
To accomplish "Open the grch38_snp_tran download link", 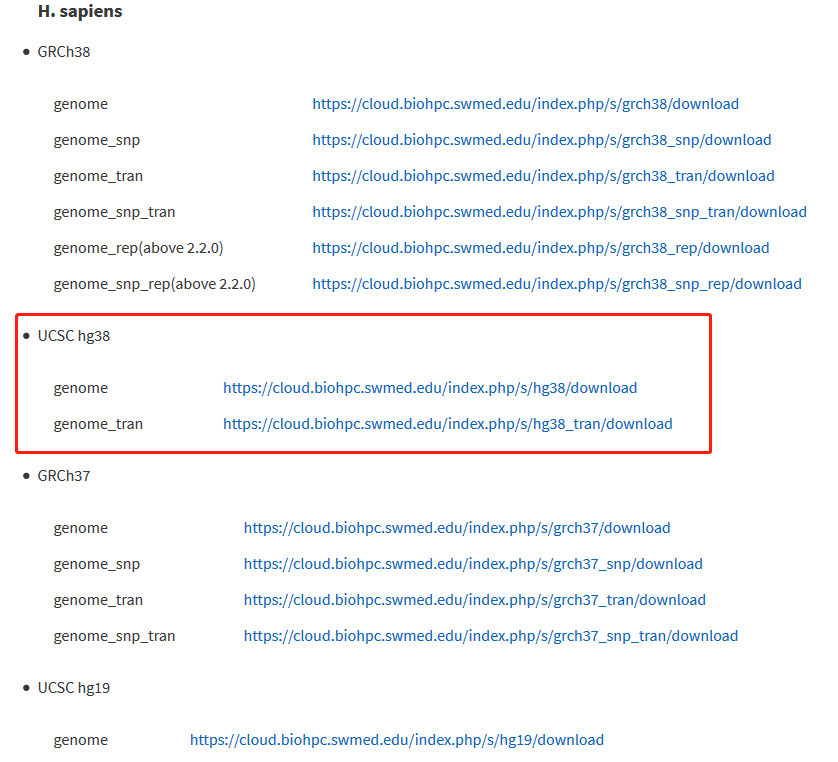I will pyautogui.click(x=560, y=212).
